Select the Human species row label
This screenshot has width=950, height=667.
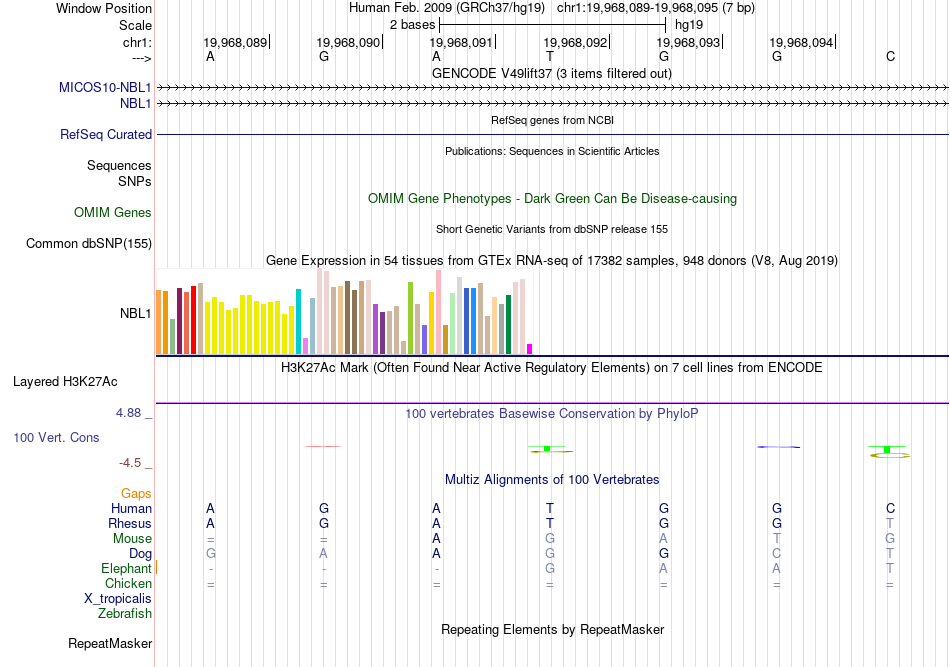tap(131, 508)
